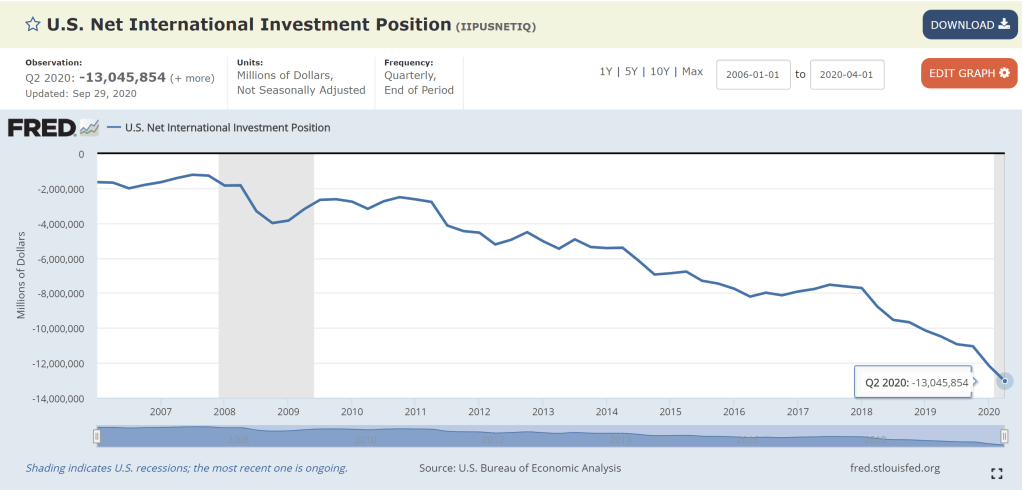This screenshot has height=490, width=1022.
Task: Expand the '(+ more)' observations list
Action: pyautogui.click(x=192, y=78)
